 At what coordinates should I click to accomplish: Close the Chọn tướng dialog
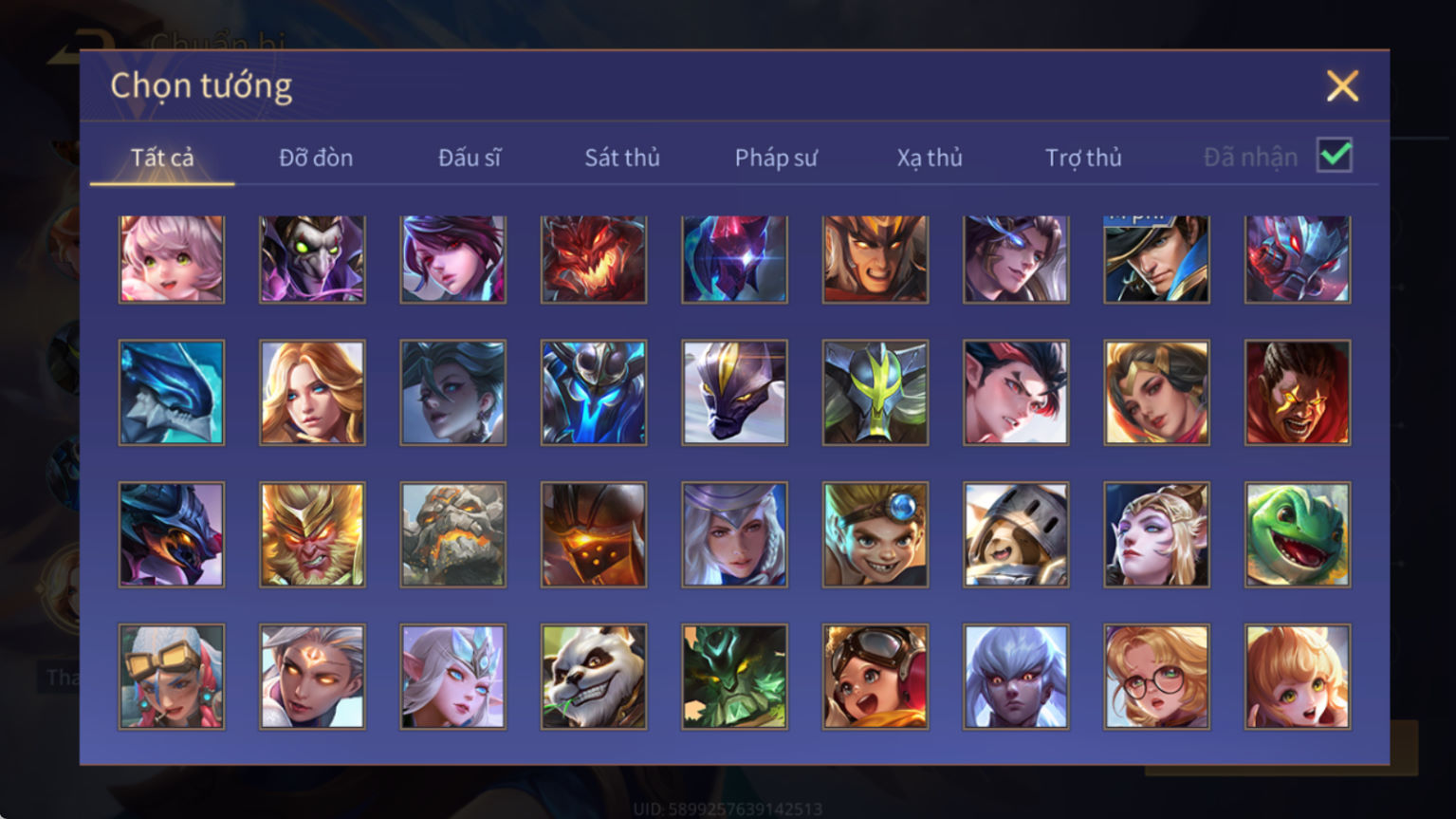pos(1342,86)
